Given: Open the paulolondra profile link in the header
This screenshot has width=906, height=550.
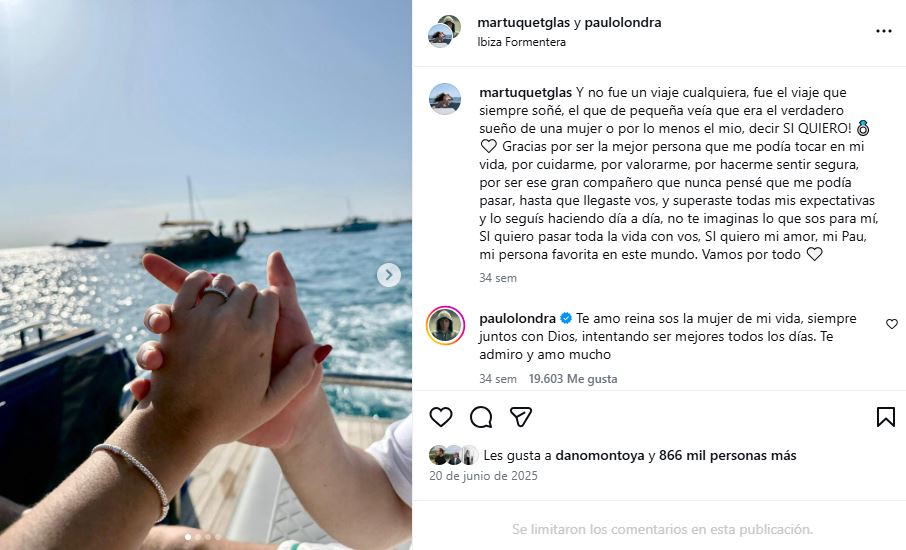Looking at the screenshot, I should coord(623,23).
